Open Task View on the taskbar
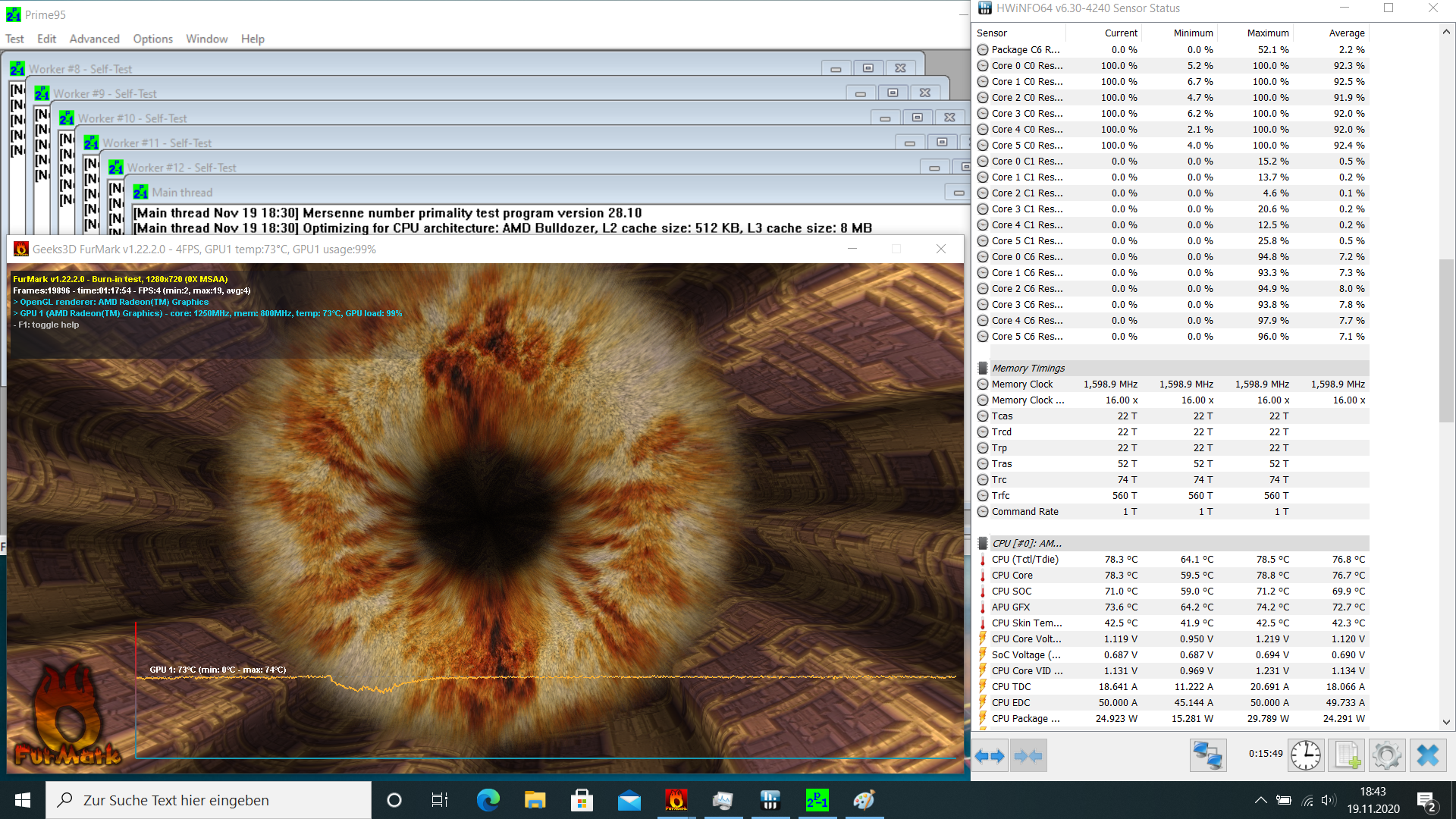This screenshot has height=819, width=1456. [x=440, y=800]
